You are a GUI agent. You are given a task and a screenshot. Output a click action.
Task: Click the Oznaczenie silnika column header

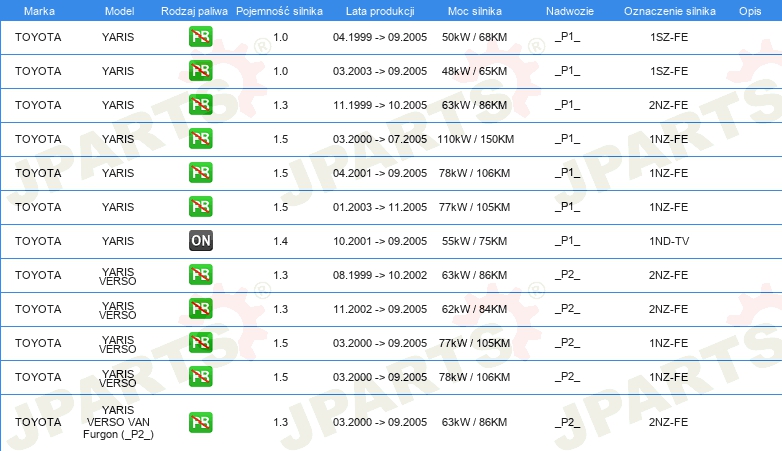669,11
